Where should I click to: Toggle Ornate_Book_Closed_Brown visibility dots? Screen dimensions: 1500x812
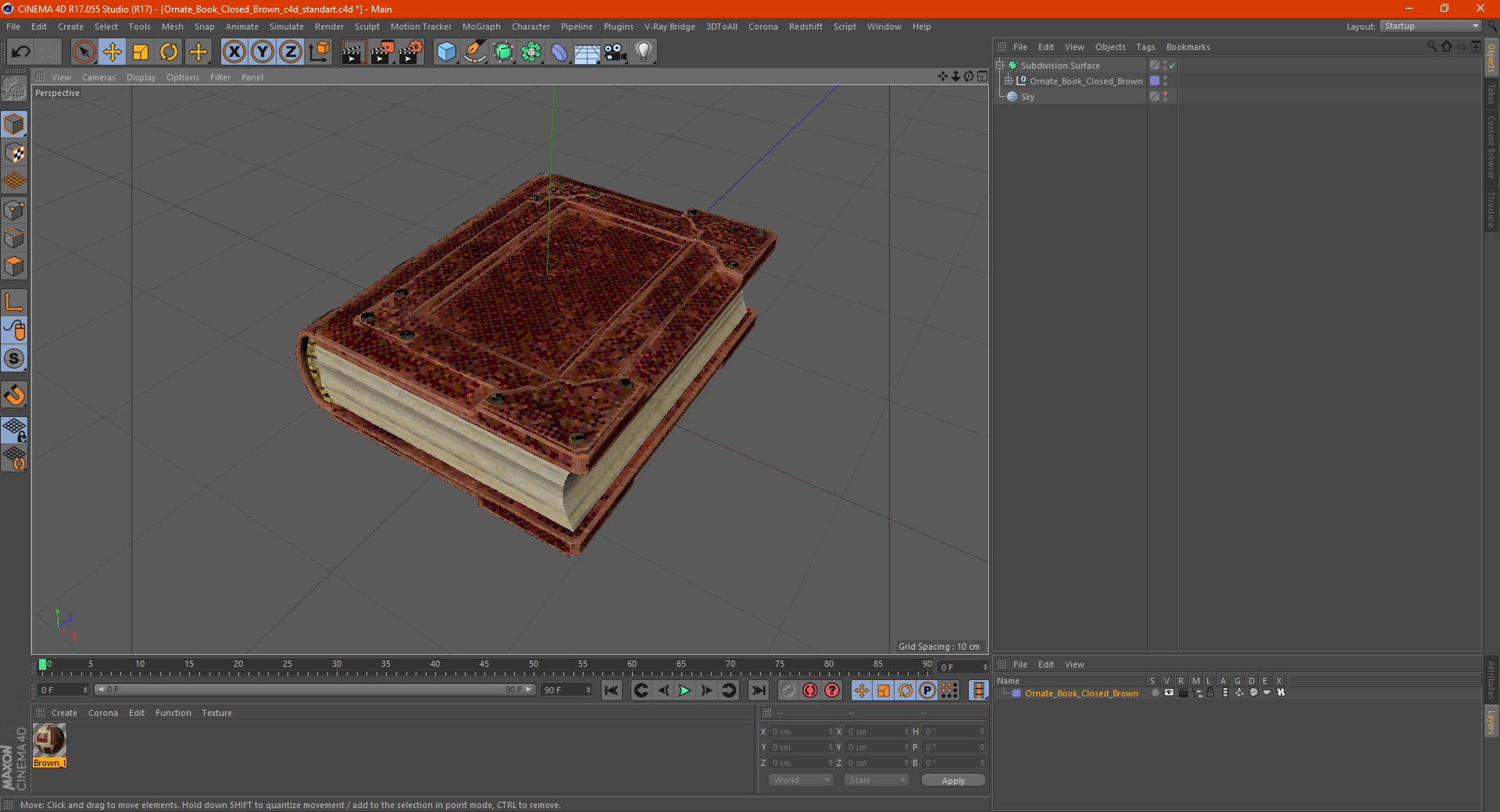[x=1165, y=80]
